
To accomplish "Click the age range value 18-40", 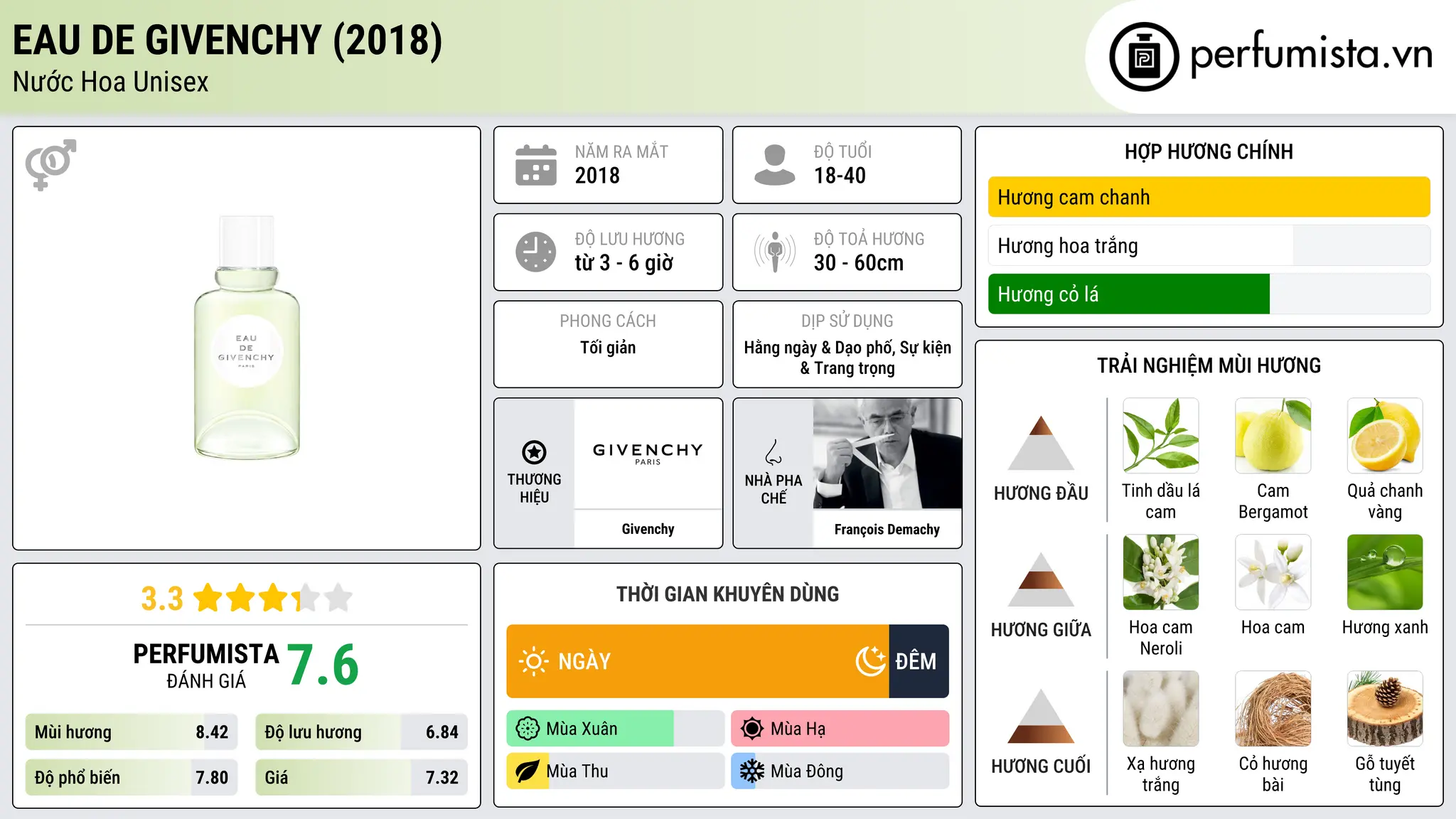I will tap(840, 176).
